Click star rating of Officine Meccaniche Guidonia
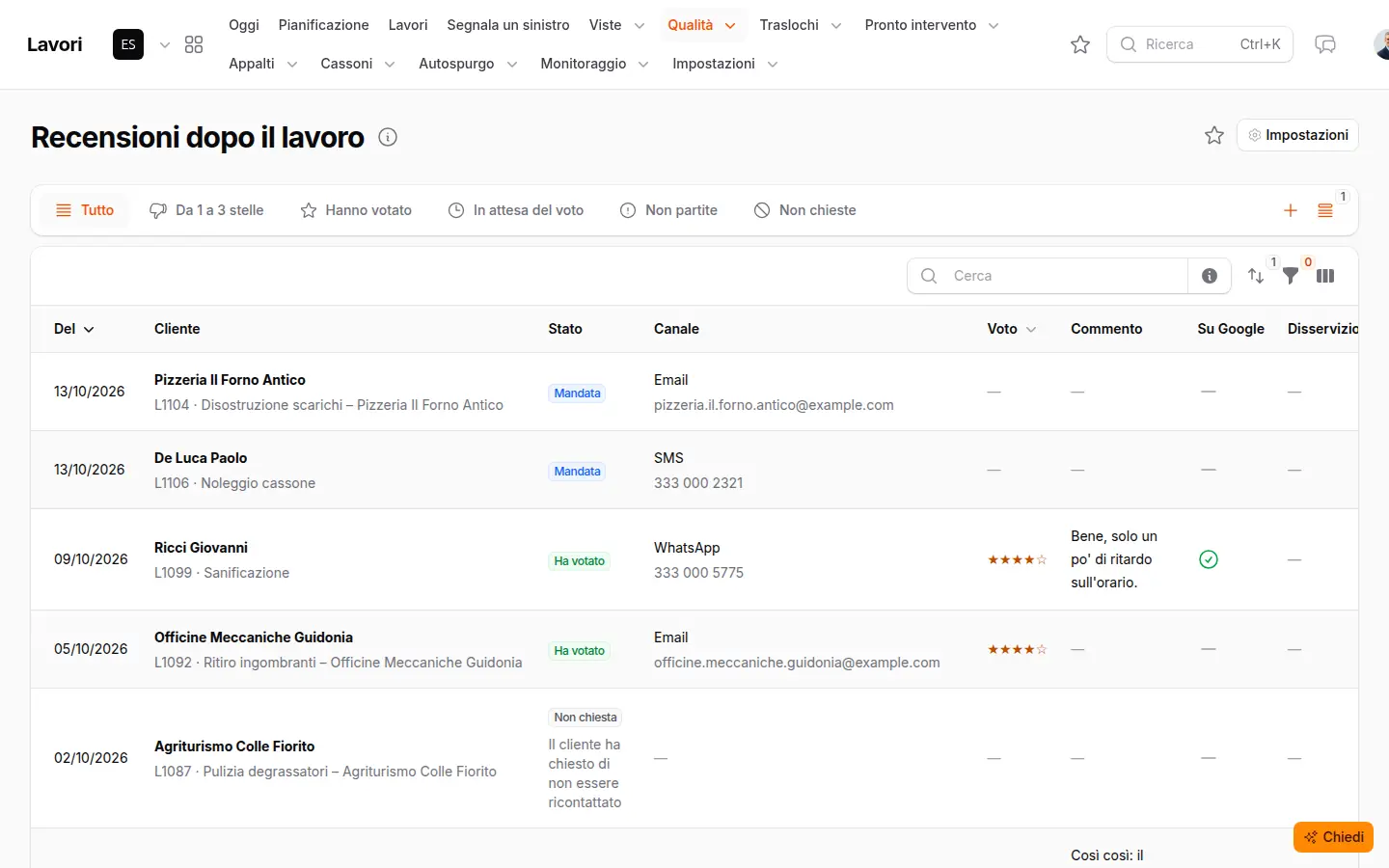Viewport: 1389px width, 868px height. pos(1017,649)
